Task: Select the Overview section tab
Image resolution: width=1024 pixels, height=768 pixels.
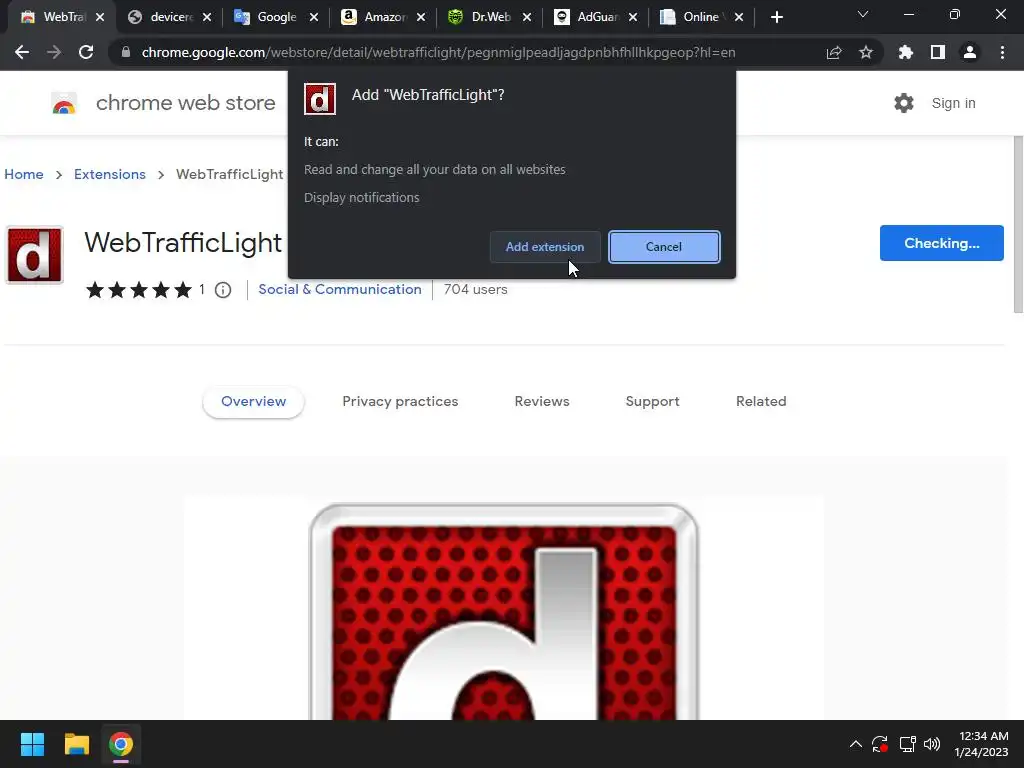Action: click(253, 402)
